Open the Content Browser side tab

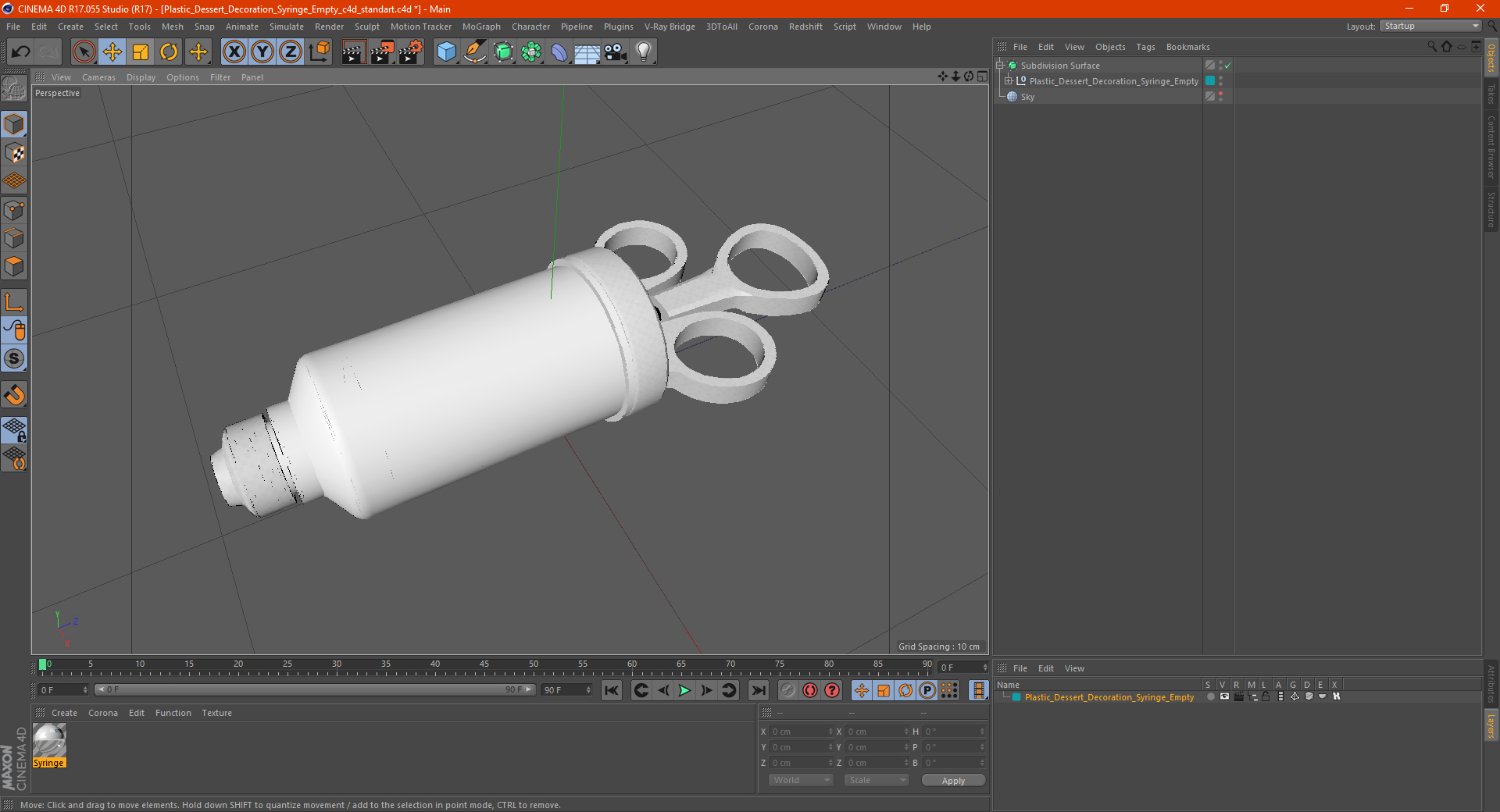(1491, 147)
